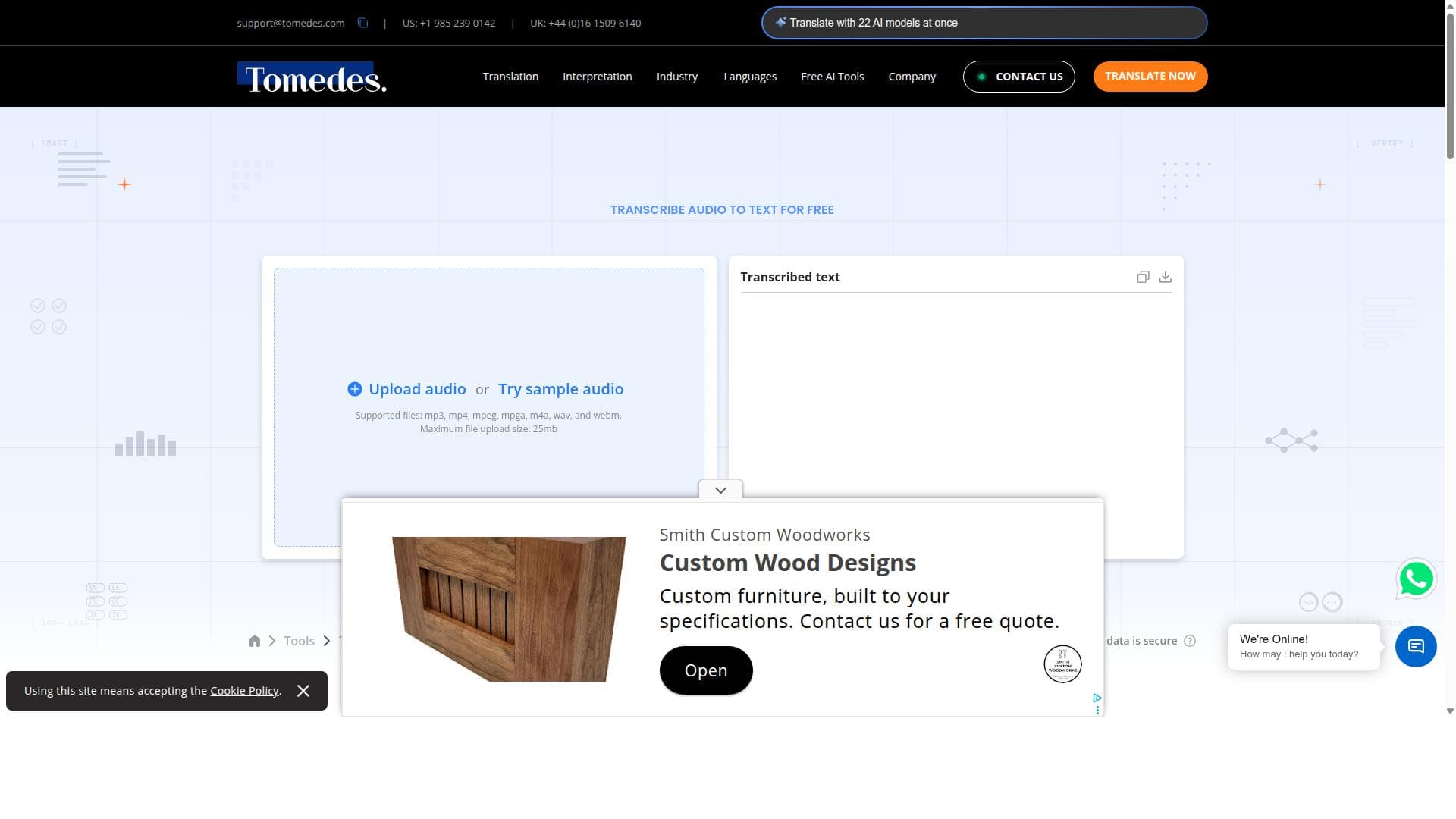Click the Tomedes logo
The height and width of the screenshot is (819, 1456).
312,77
